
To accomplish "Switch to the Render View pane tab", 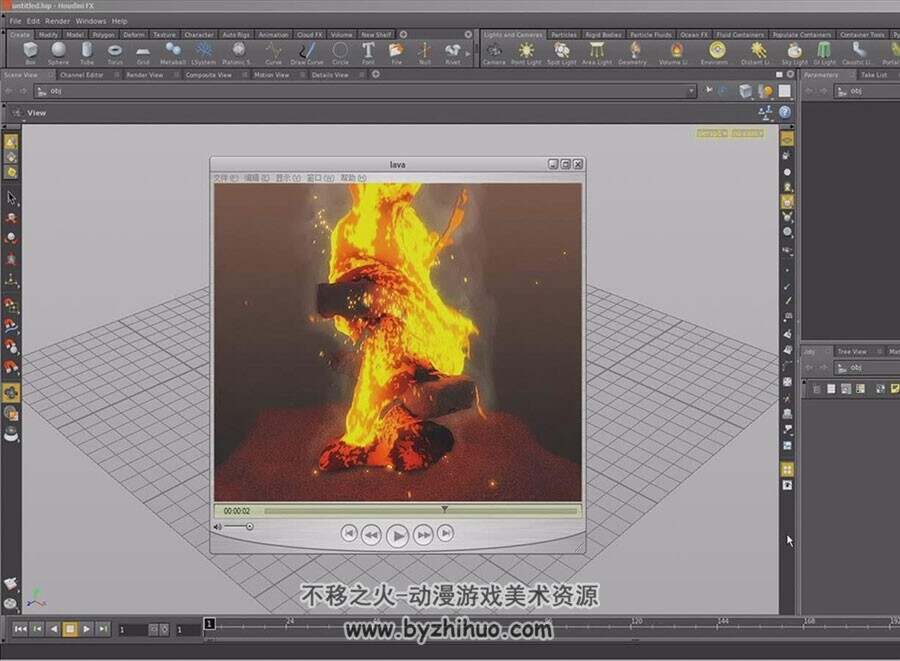I will coord(145,75).
